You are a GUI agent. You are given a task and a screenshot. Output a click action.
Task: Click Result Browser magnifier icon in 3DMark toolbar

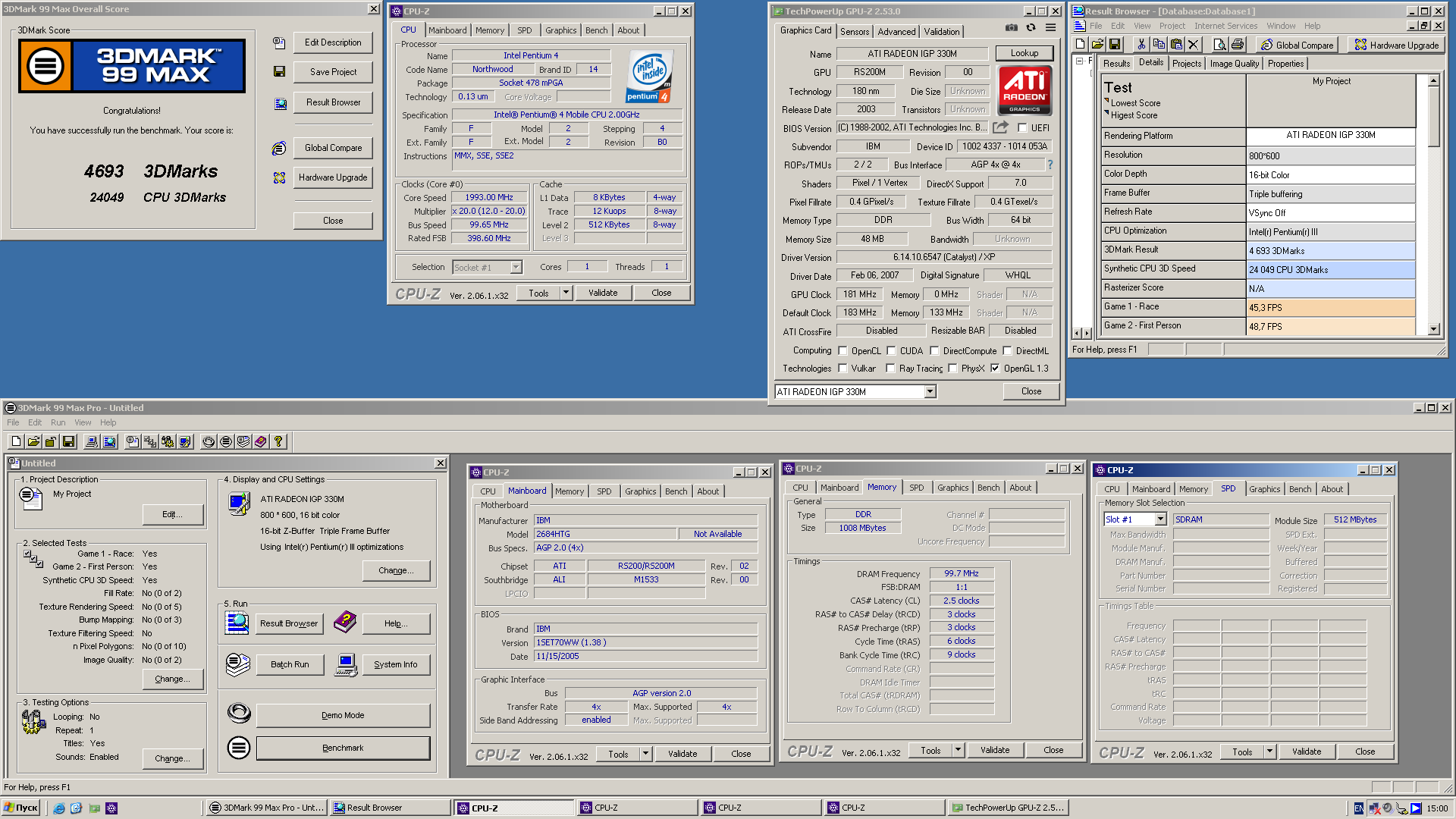point(109,441)
